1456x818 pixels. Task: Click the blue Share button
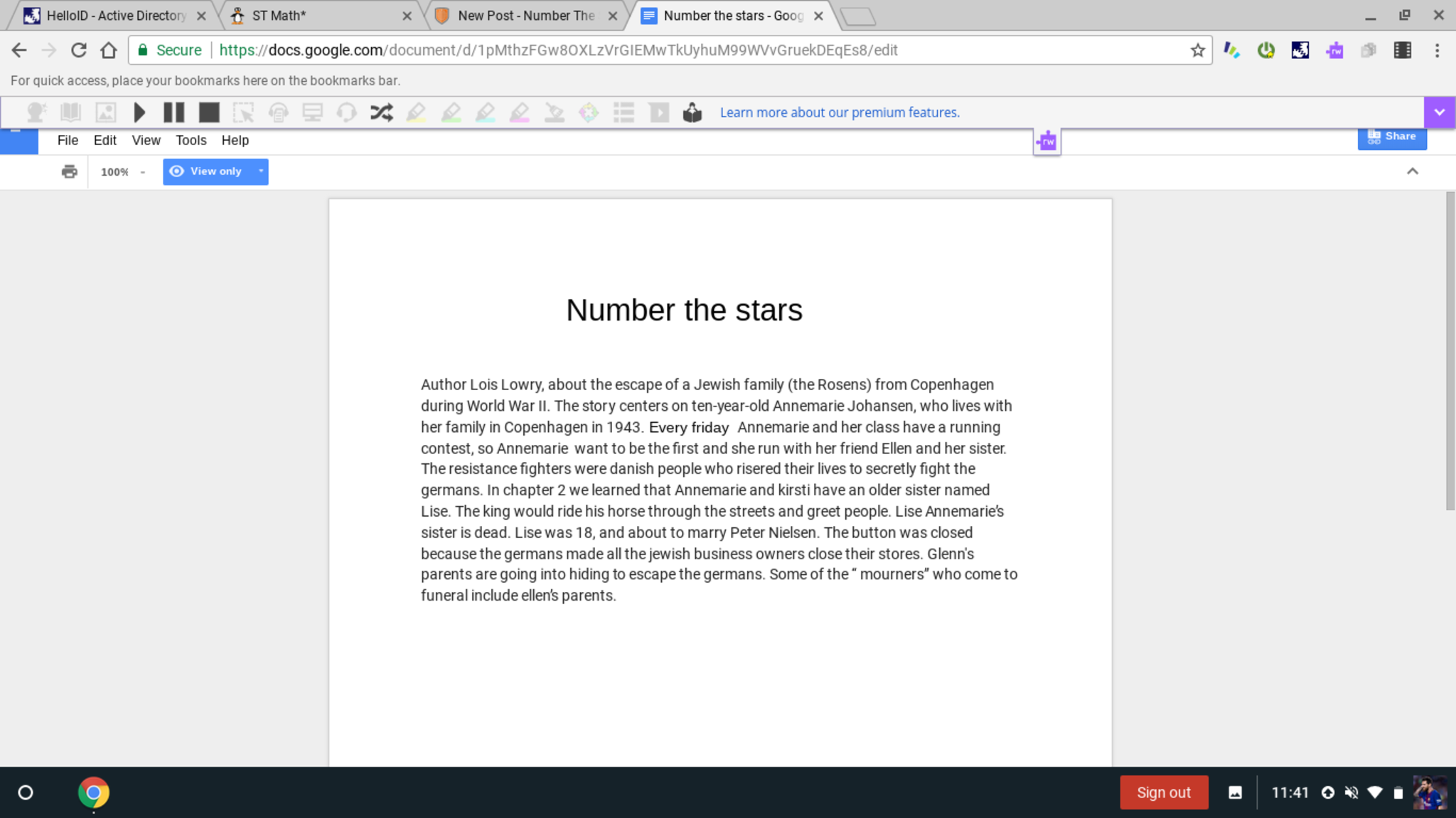pyautogui.click(x=1391, y=136)
